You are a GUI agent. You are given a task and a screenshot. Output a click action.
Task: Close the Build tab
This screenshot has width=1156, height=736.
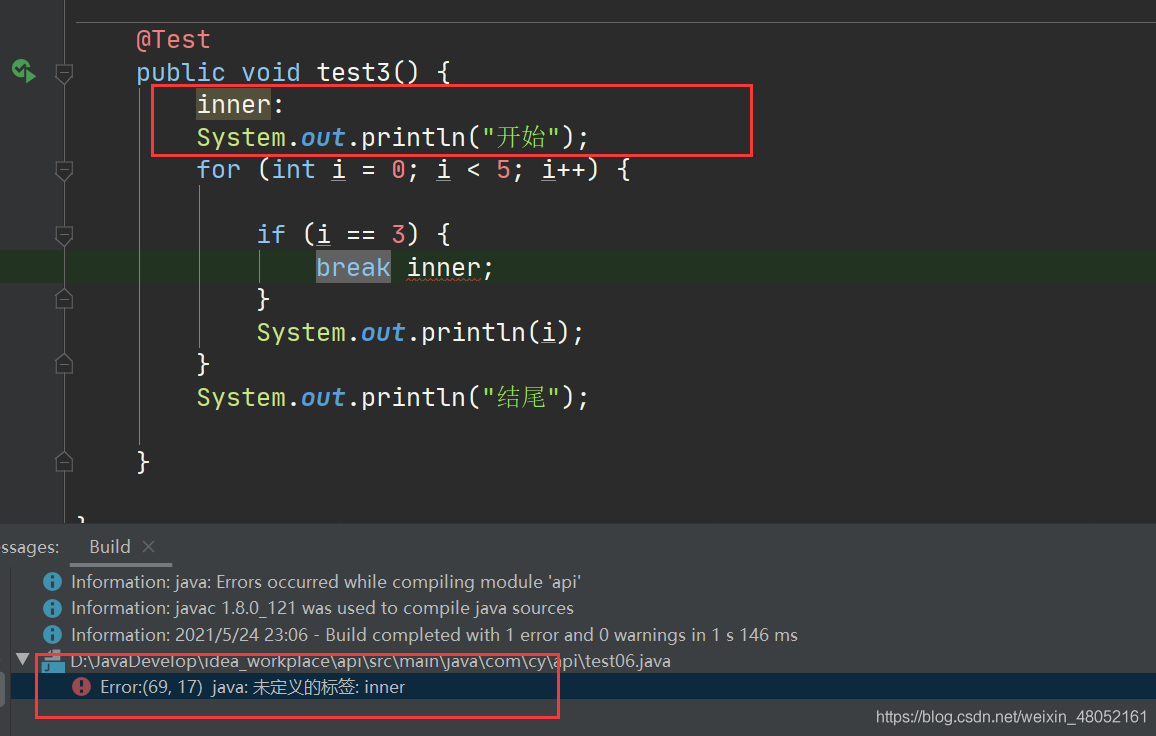pos(148,546)
